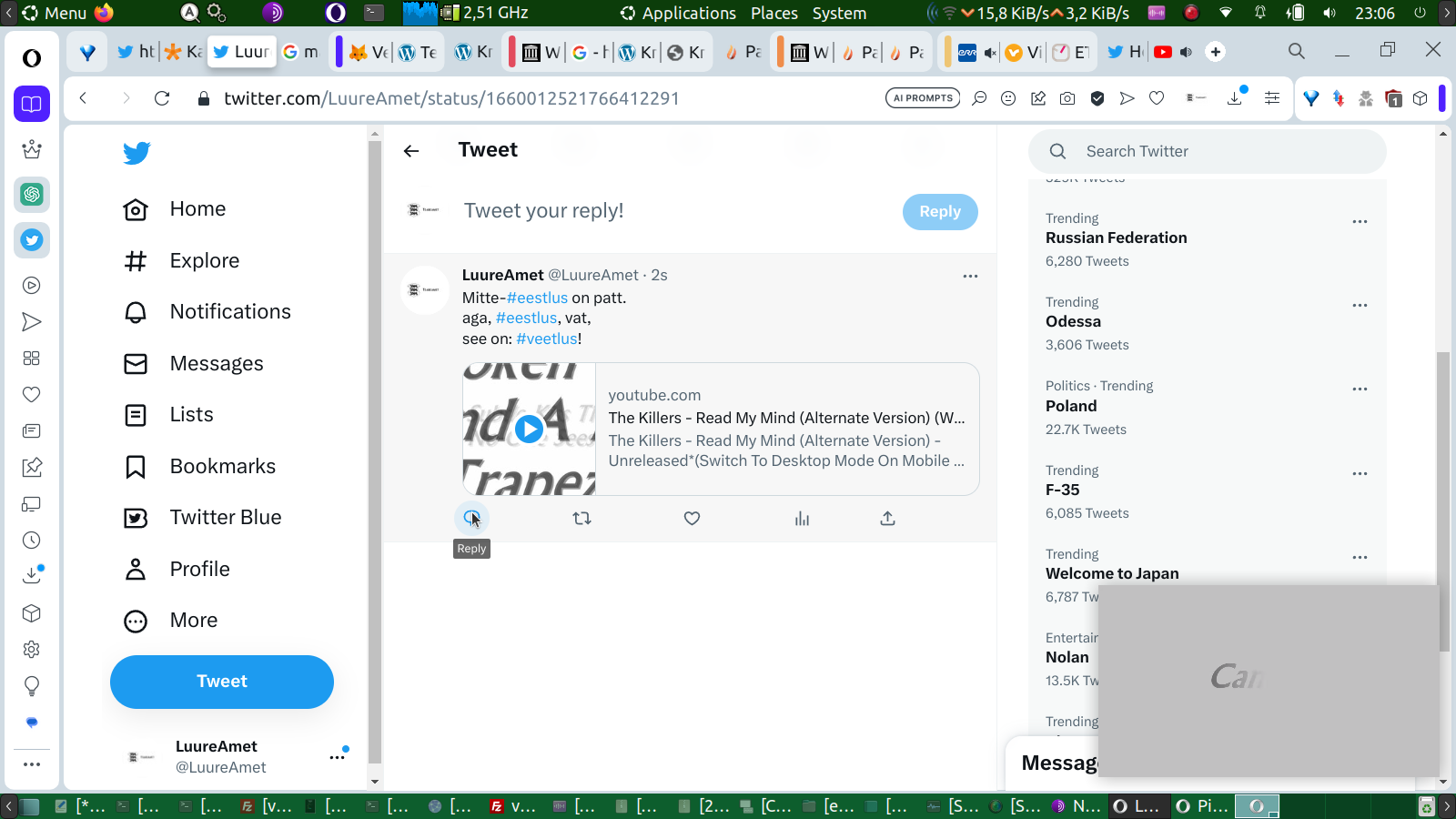The image size is (1456, 819).
Task: Open browser Downloads from toolbar
Action: [1235, 98]
